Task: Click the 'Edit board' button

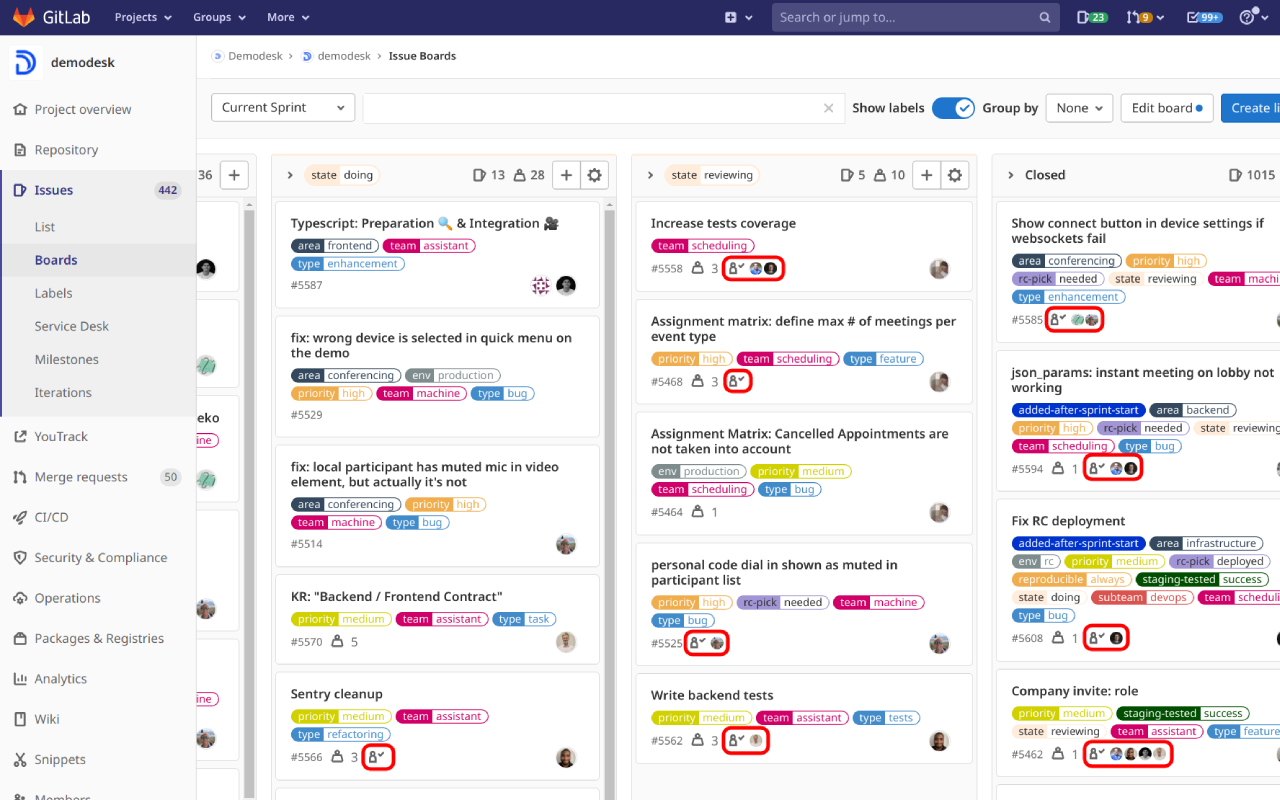Action: coord(1166,107)
